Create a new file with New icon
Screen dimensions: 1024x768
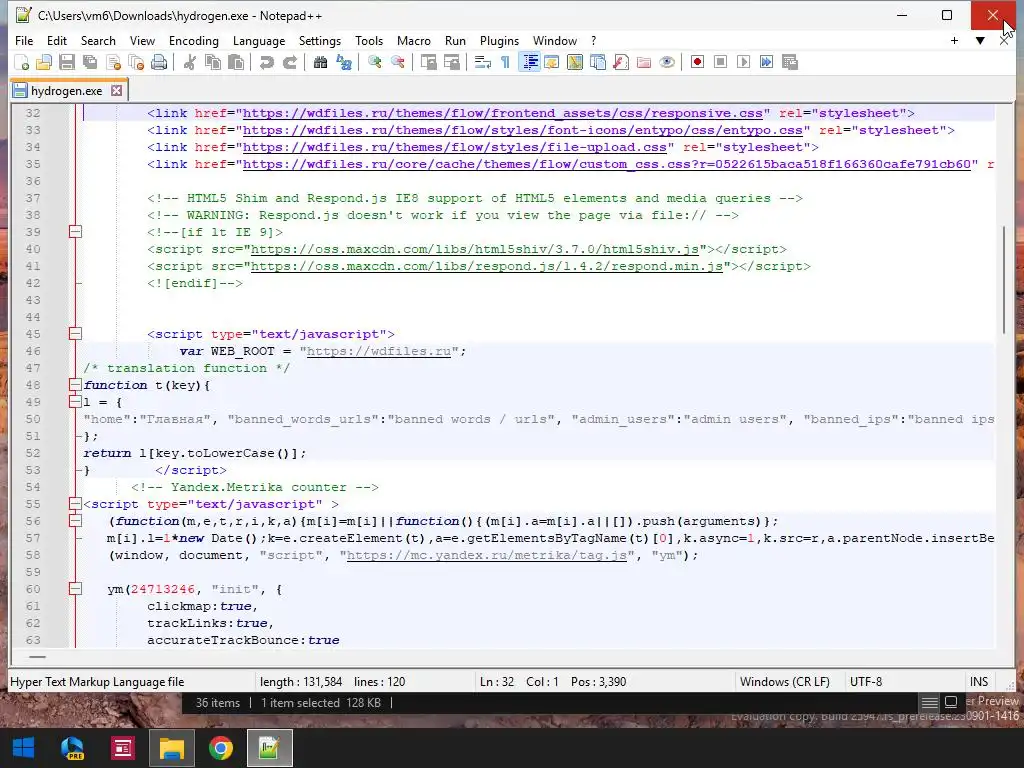click(x=22, y=62)
